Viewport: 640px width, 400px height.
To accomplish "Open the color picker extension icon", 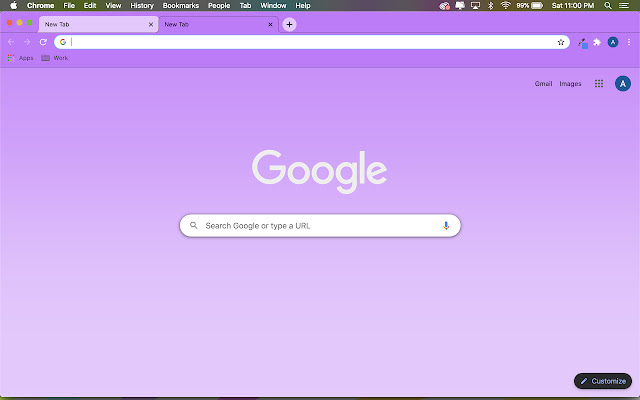I will click(582, 43).
